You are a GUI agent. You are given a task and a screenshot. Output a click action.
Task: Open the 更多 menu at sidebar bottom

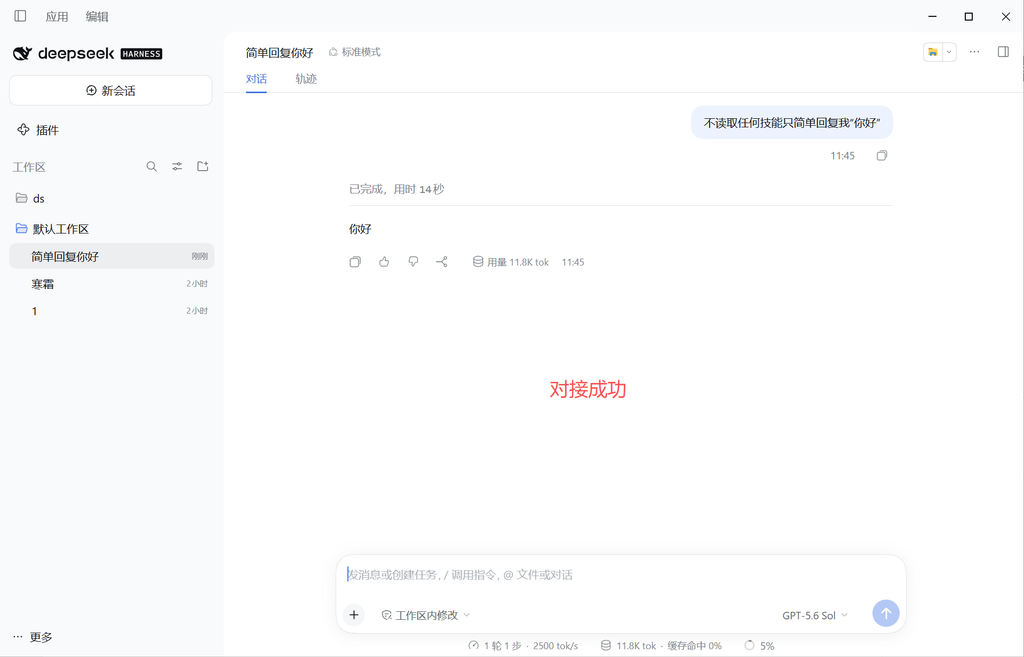[x=33, y=637]
